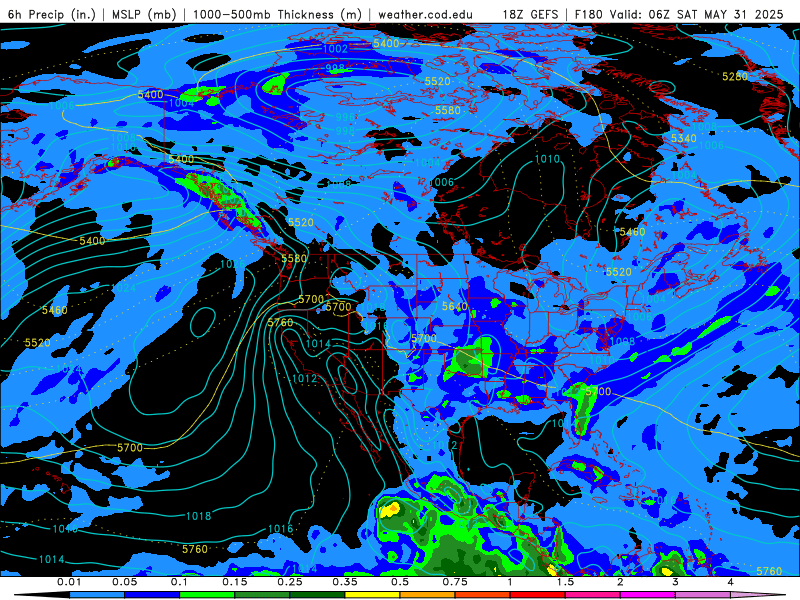The width and height of the screenshot is (800, 600).
Task: Click the magenta 2–3 legend swatch
Action: 647,595
